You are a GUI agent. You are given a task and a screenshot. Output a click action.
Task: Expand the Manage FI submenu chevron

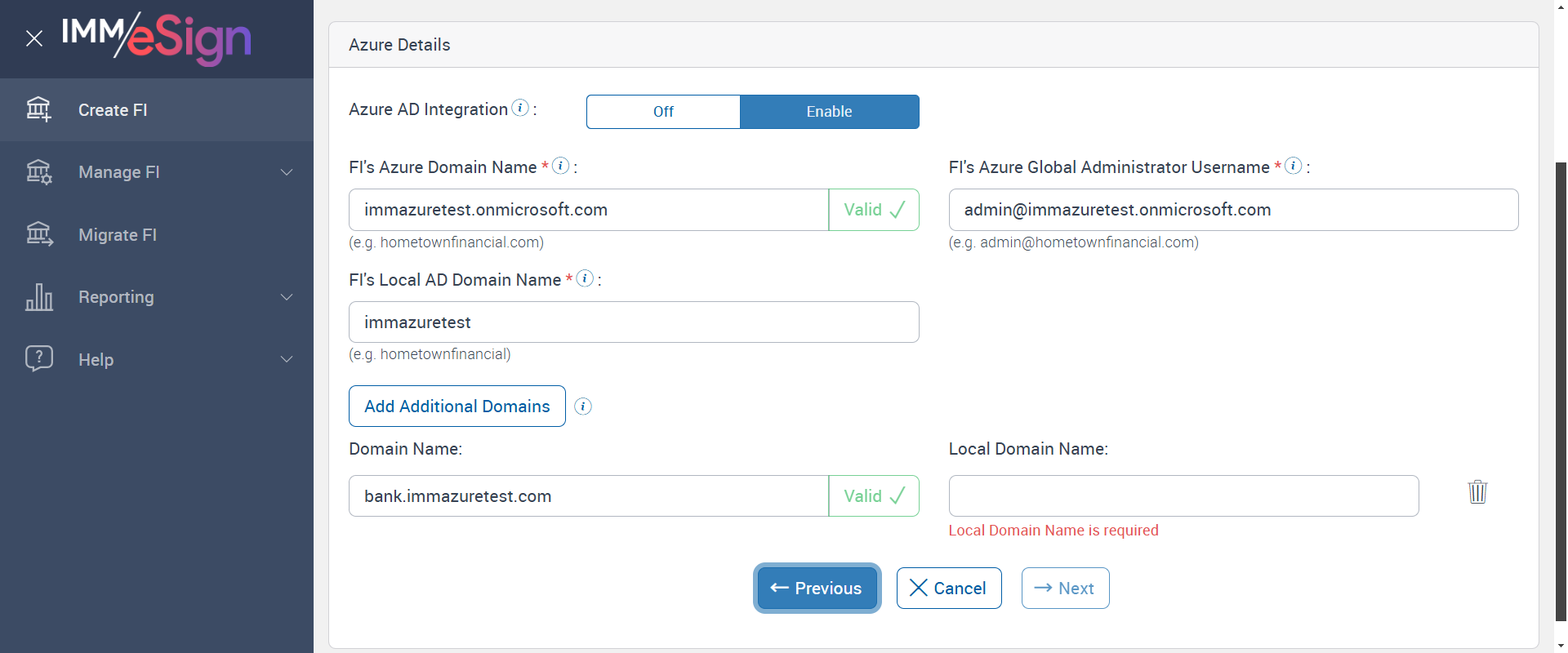[x=287, y=172]
